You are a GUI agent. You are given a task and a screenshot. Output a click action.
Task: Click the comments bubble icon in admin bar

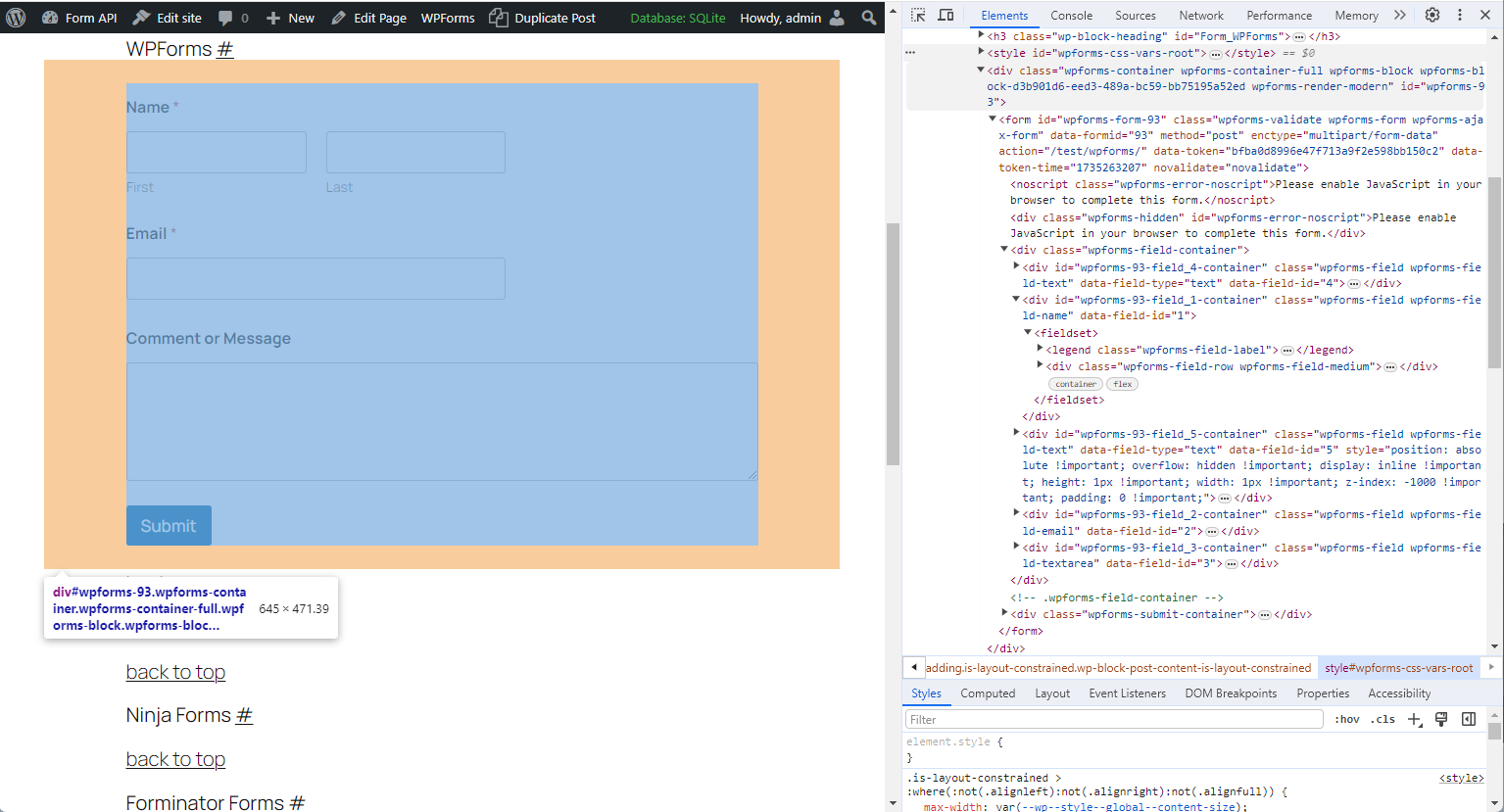(226, 18)
